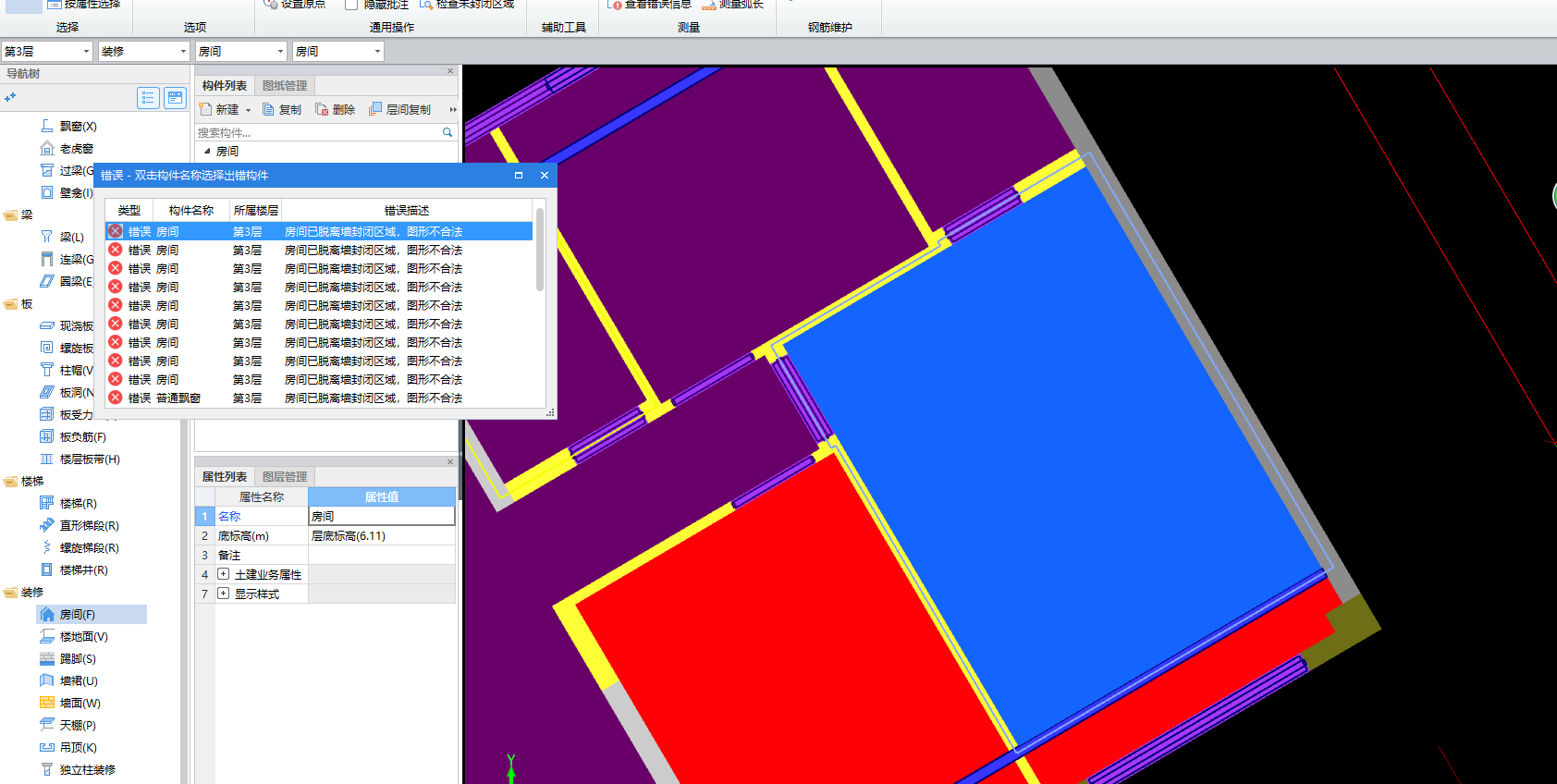Click the 所属楼层 column header
Viewport: 1557px width, 784px height.
point(255,211)
